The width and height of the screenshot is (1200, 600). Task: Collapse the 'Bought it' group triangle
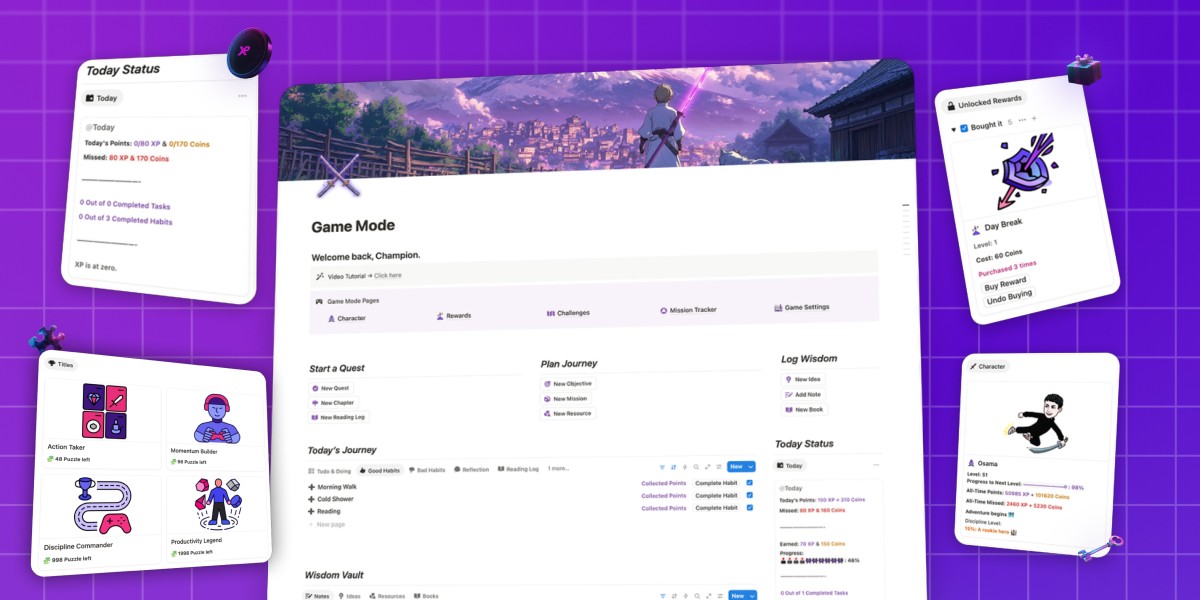(953, 129)
